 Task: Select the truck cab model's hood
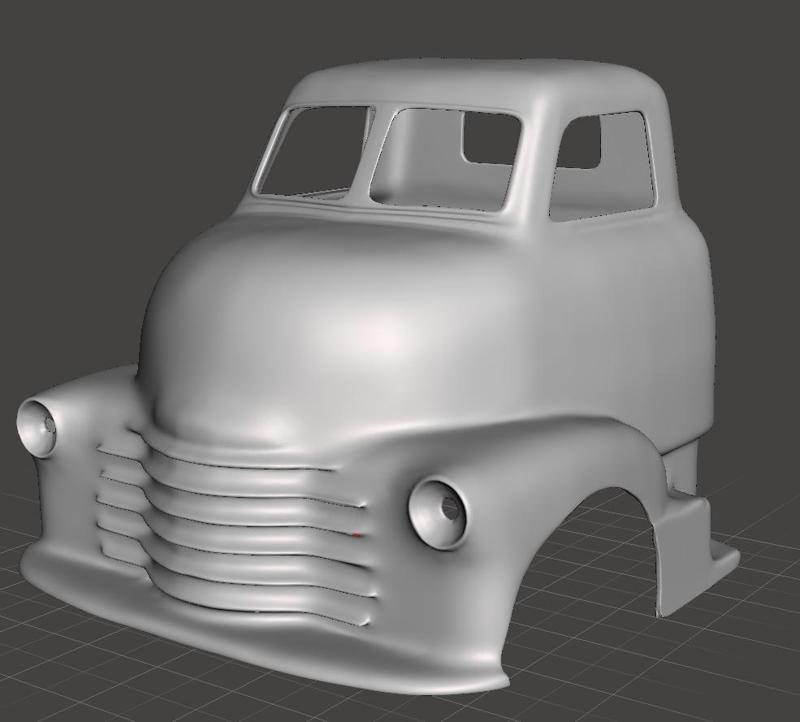tap(327, 327)
